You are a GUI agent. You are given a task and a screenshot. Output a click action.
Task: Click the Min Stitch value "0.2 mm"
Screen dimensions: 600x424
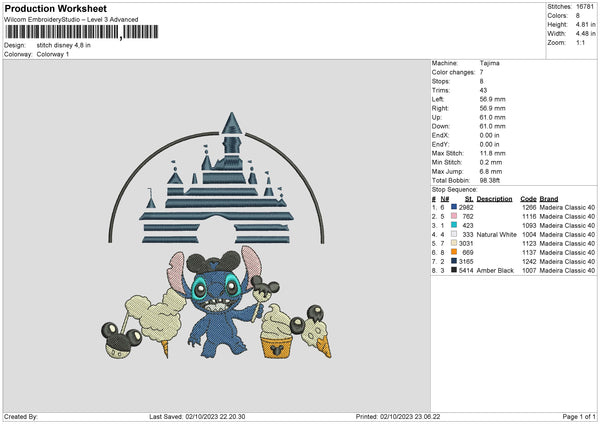pyautogui.click(x=491, y=162)
